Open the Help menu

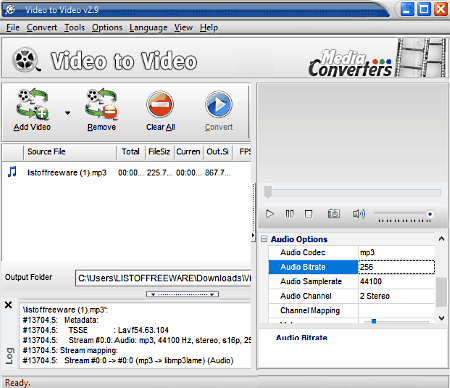pos(209,28)
